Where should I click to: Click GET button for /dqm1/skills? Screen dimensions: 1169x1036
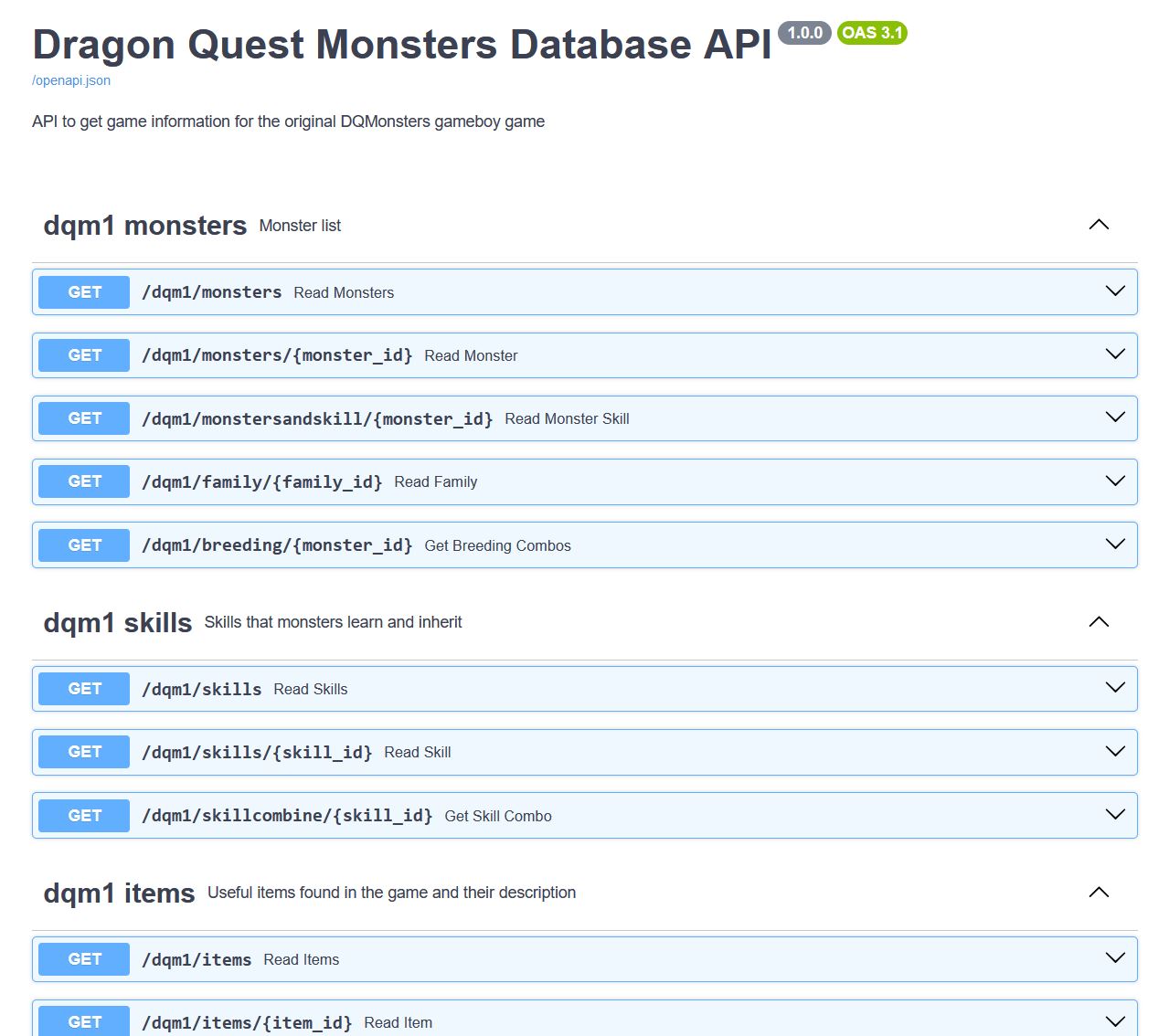click(84, 689)
